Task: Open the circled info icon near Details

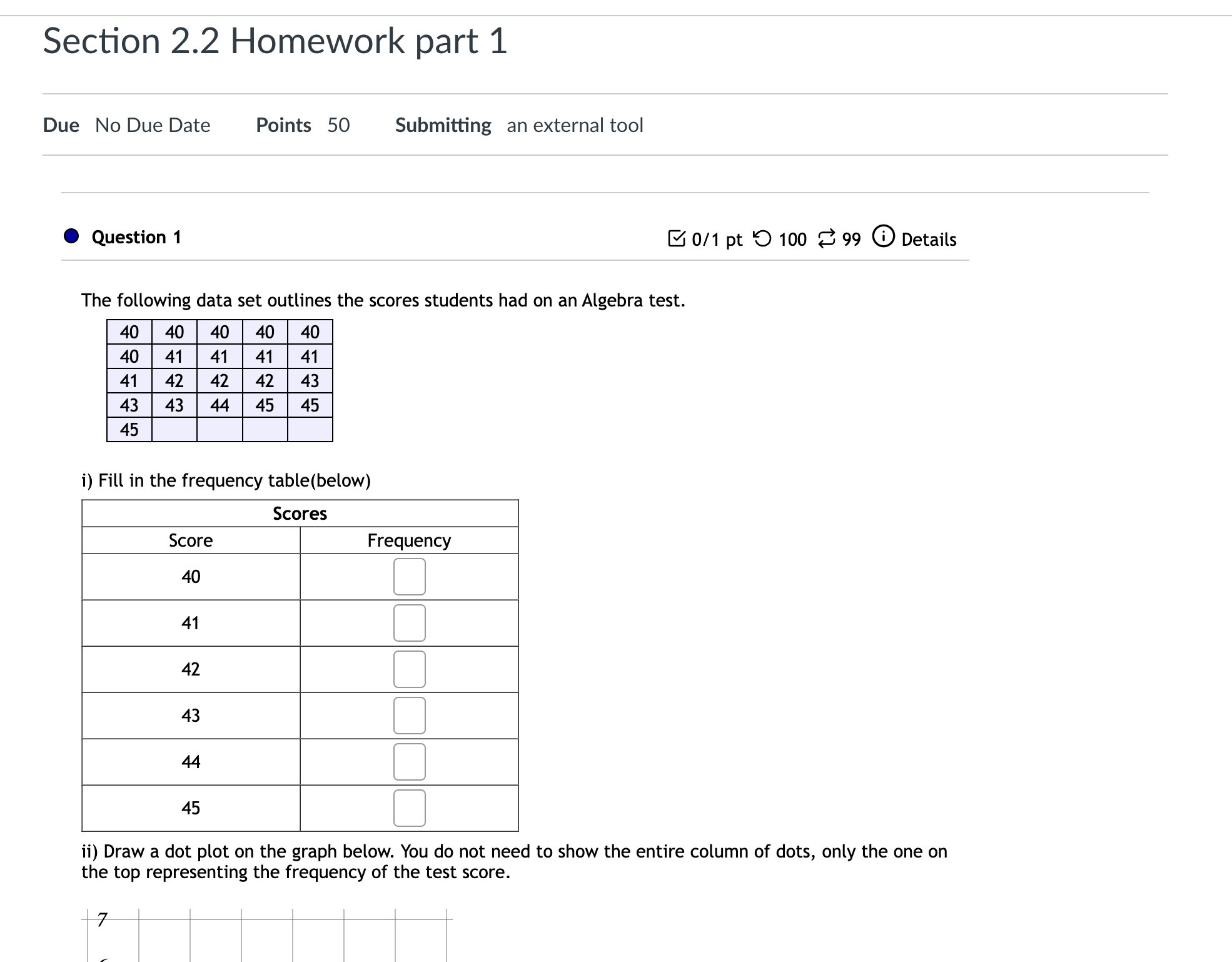Action: point(884,237)
